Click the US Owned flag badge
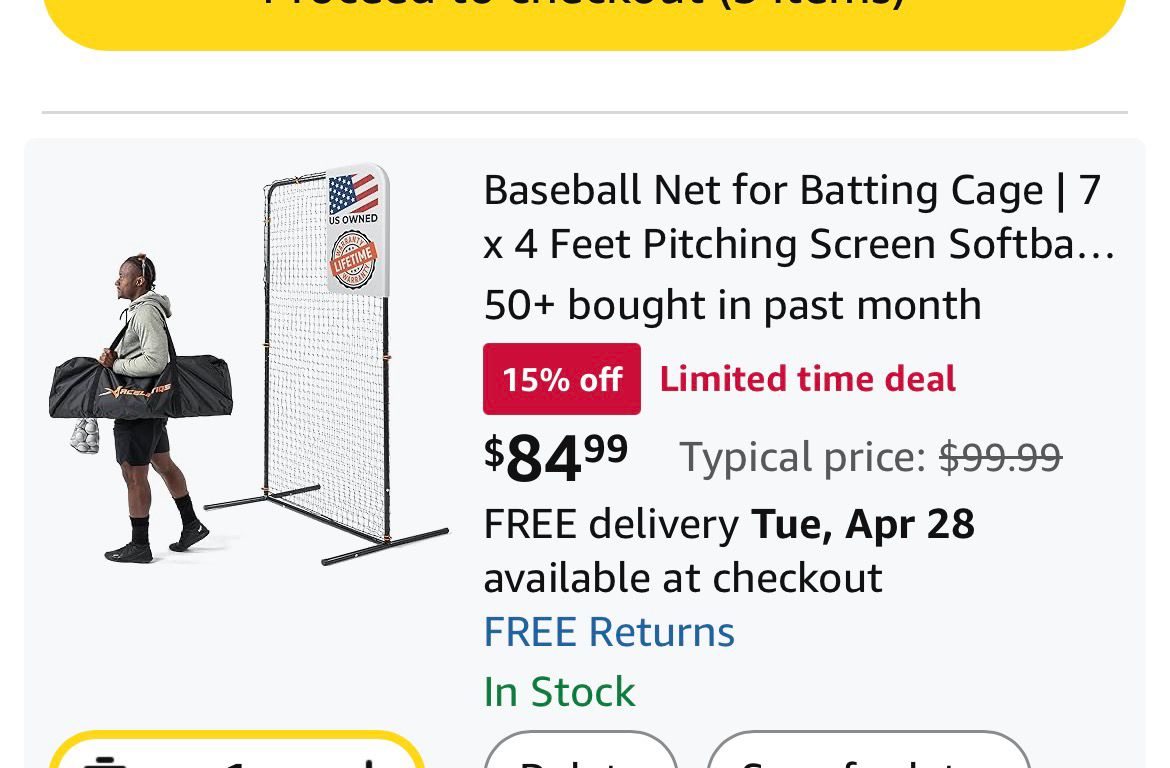 [354, 198]
